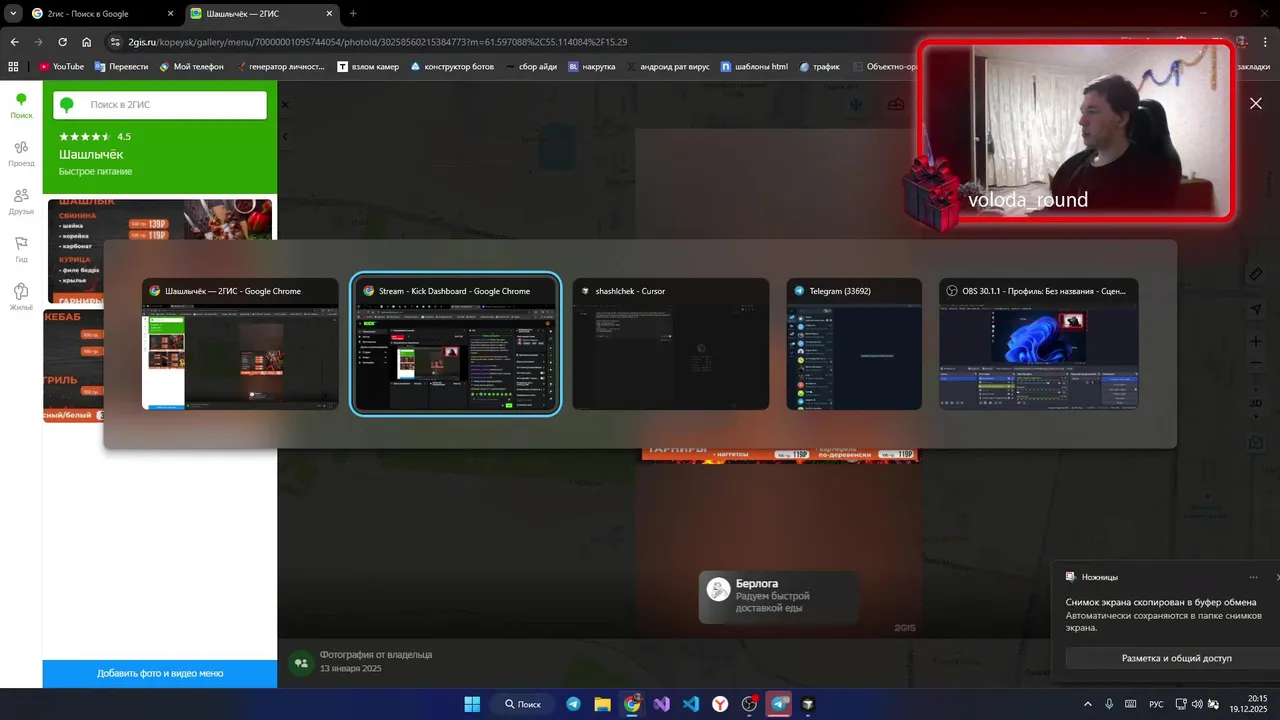This screenshot has width=1280, height=720.
Task: Open a new Chrome tab
Action: pyautogui.click(x=353, y=14)
